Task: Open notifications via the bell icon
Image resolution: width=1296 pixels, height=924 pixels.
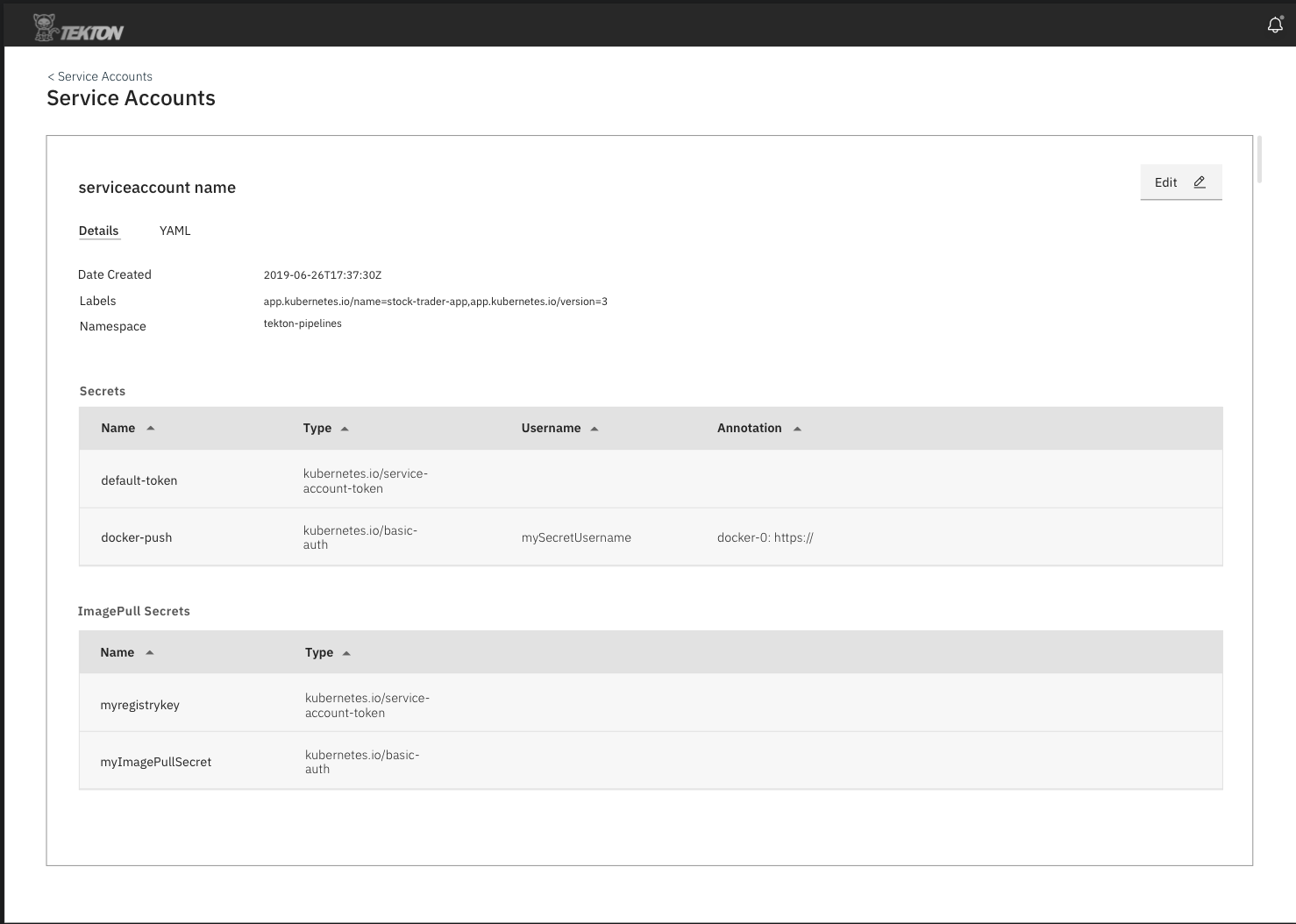Action: click(1274, 25)
